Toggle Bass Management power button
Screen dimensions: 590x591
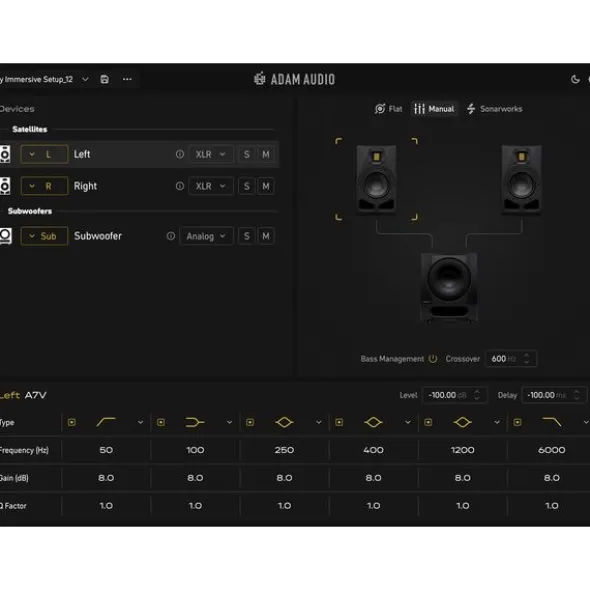pos(433,358)
